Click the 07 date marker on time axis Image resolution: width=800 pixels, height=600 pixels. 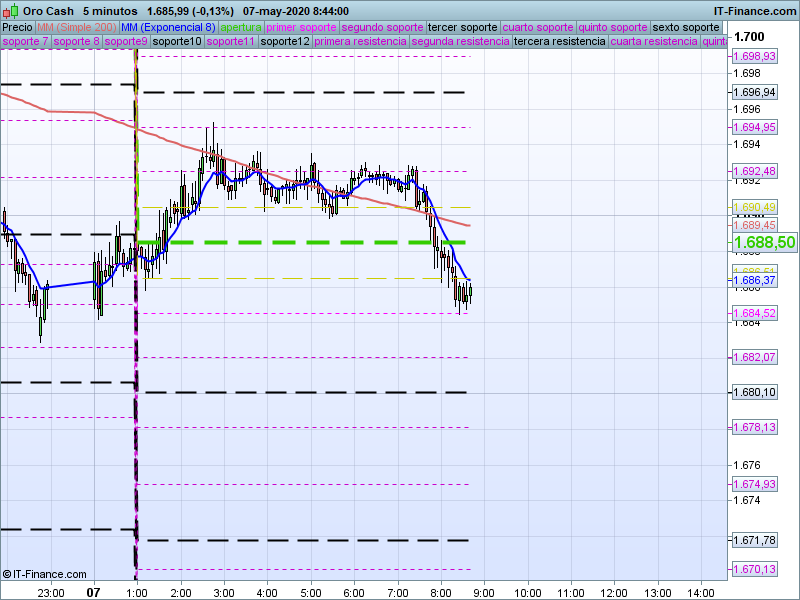click(x=93, y=592)
